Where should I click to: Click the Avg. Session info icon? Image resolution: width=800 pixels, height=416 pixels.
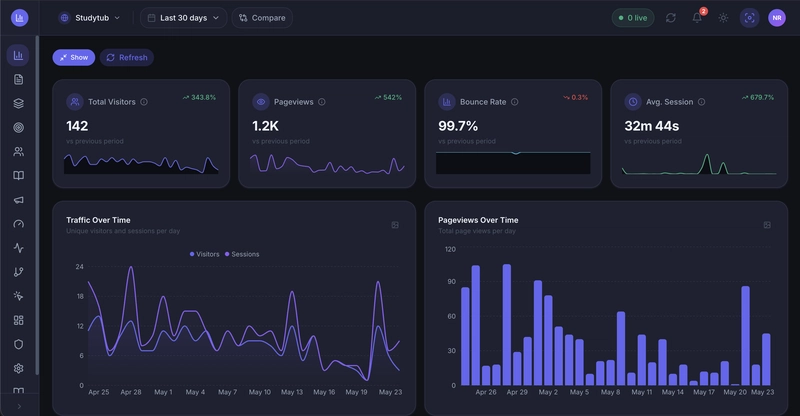coord(702,102)
